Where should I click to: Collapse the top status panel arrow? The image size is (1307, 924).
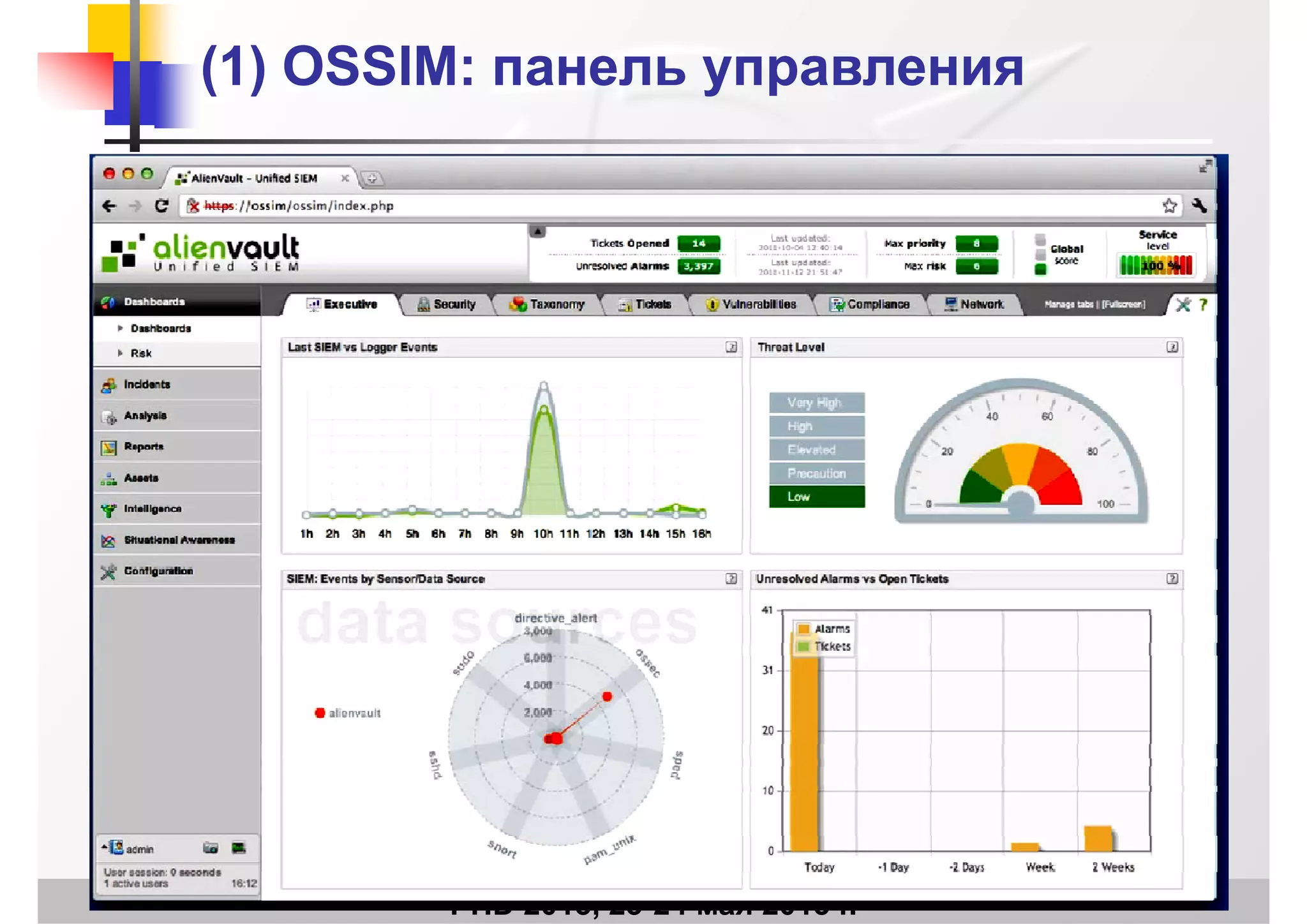tap(538, 232)
